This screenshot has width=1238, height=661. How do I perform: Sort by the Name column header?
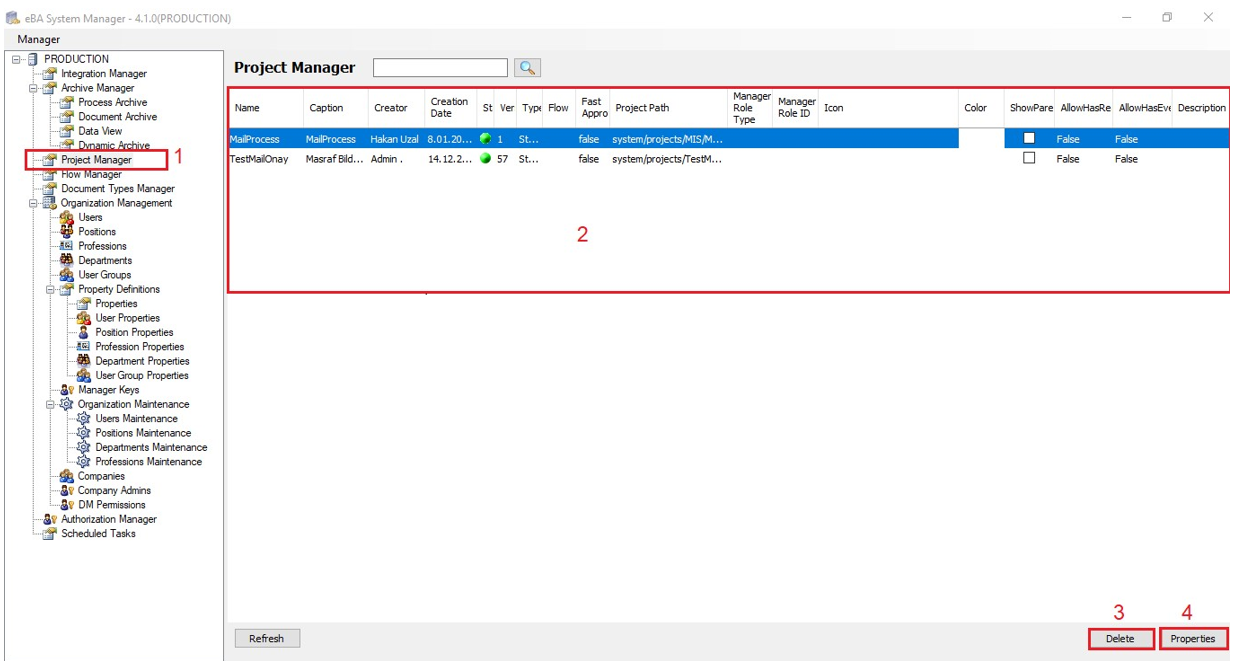tap(266, 108)
